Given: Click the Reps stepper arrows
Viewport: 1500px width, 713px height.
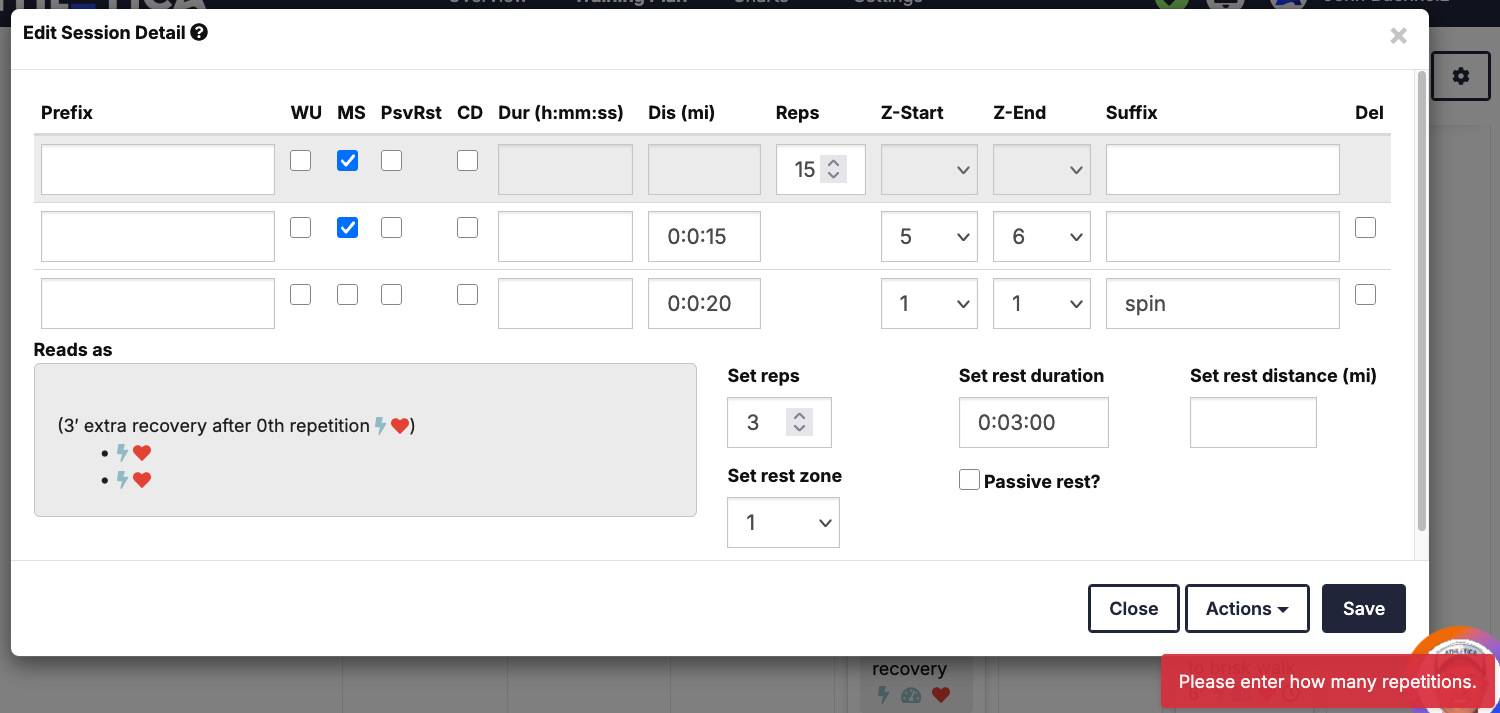Looking at the screenshot, I should [833, 169].
